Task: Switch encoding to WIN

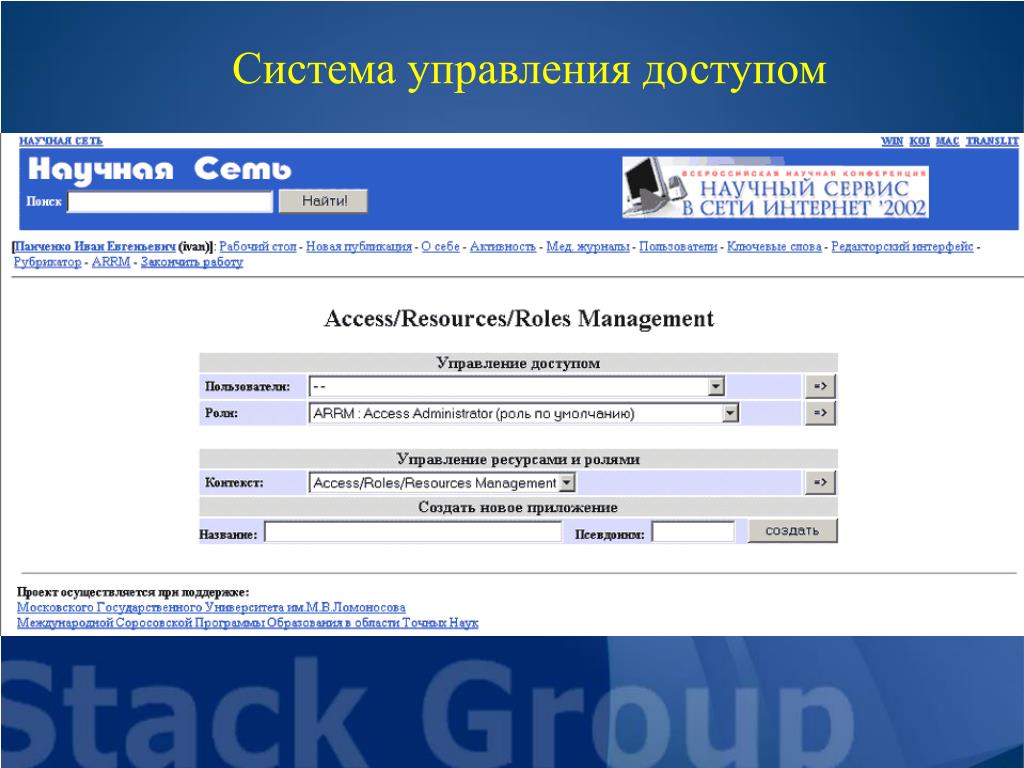Action: pyautogui.click(x=891, y=141)
